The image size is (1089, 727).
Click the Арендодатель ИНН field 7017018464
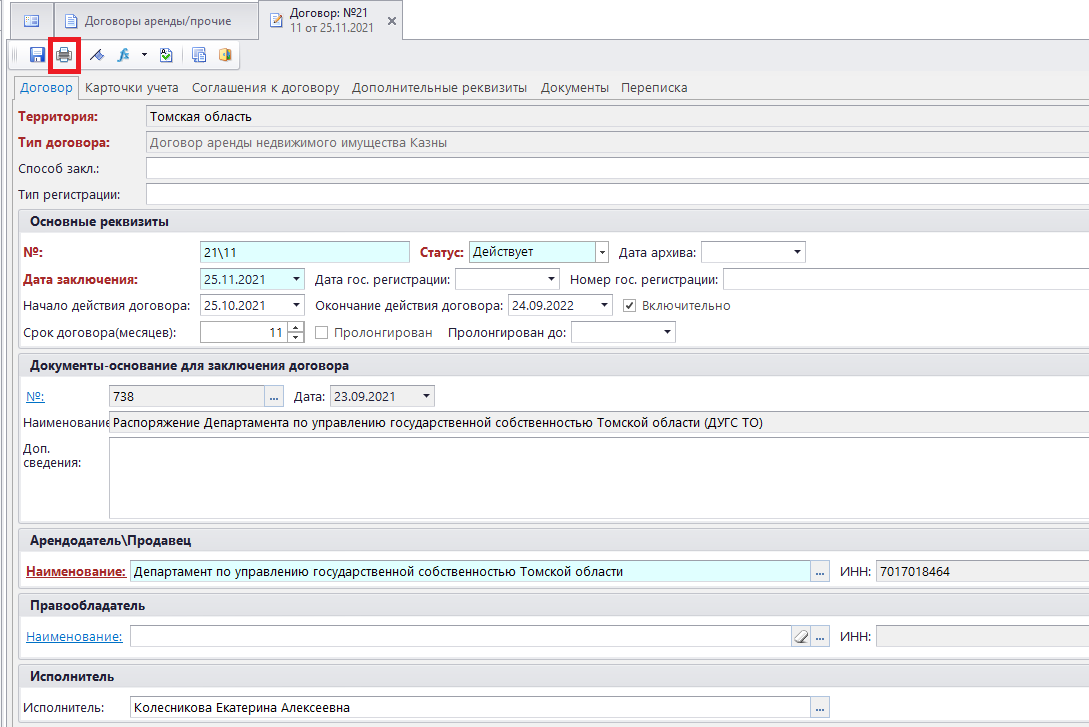982,571
